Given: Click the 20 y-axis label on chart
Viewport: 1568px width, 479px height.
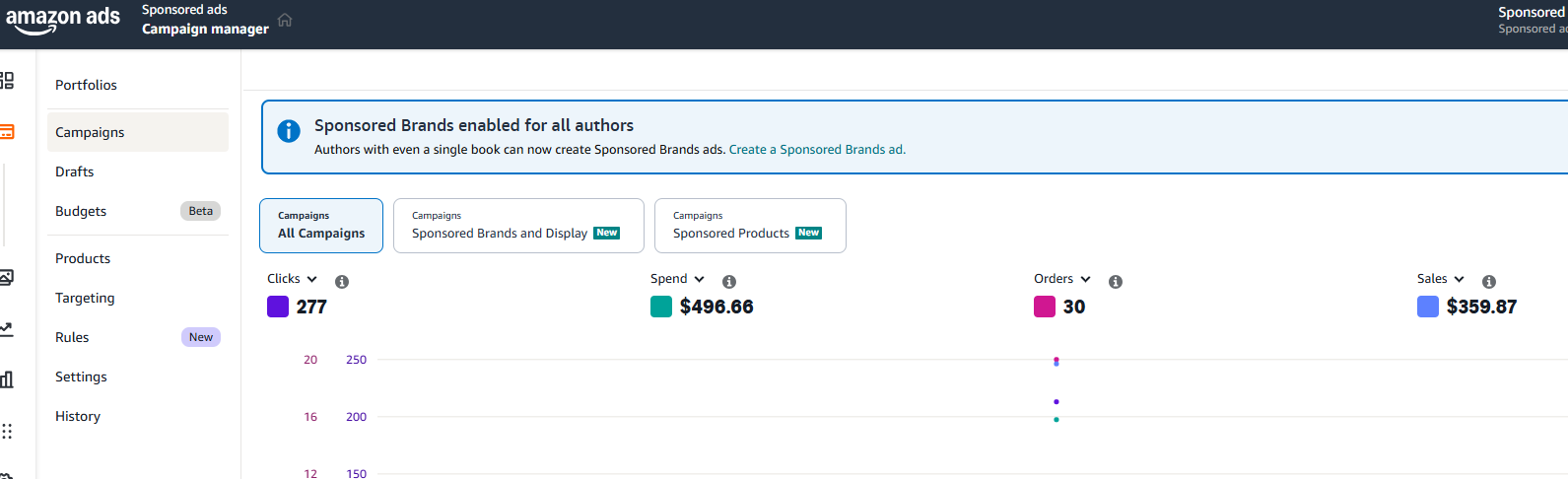Looking at the screenshot, I should tap(310, 360).
